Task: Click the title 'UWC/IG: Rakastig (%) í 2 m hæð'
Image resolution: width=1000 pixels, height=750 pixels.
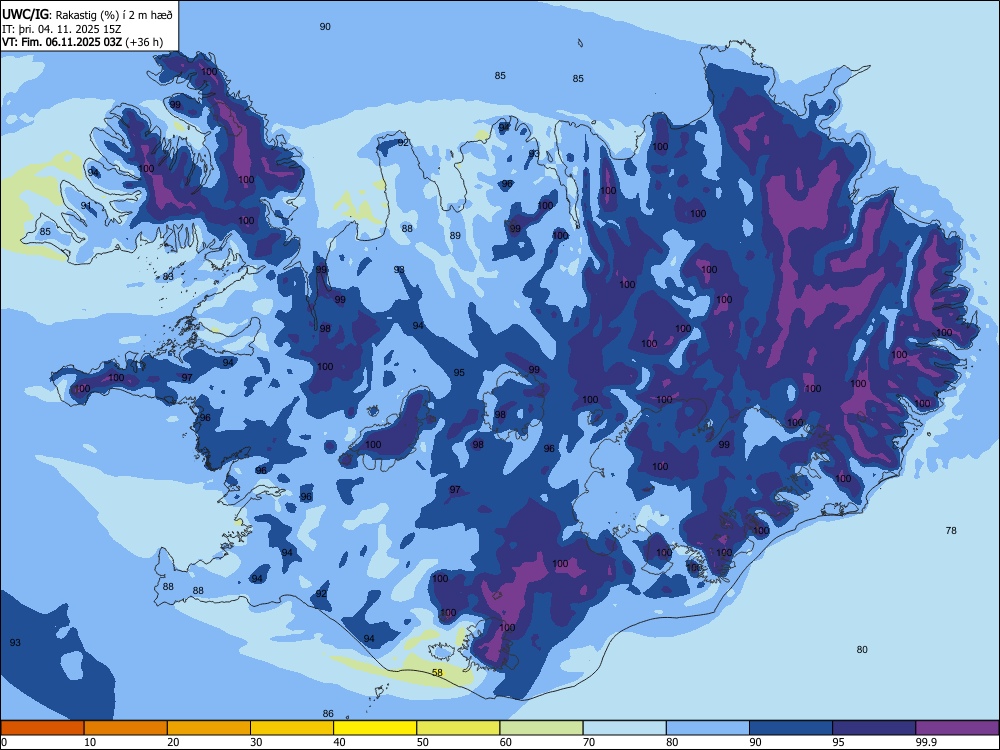Action: pos(87,13)
